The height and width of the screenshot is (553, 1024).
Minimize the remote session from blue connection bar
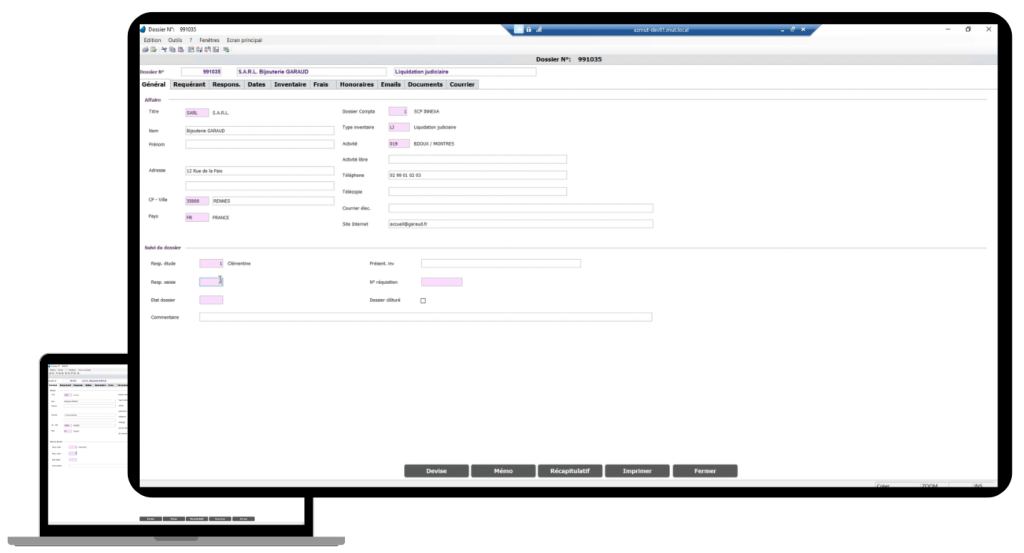coord(782,30)
